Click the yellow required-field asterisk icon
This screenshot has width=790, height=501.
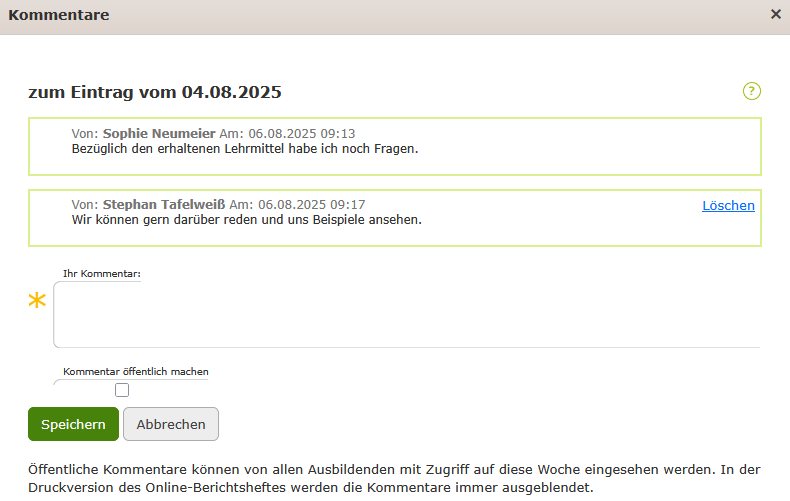[38, 301]
